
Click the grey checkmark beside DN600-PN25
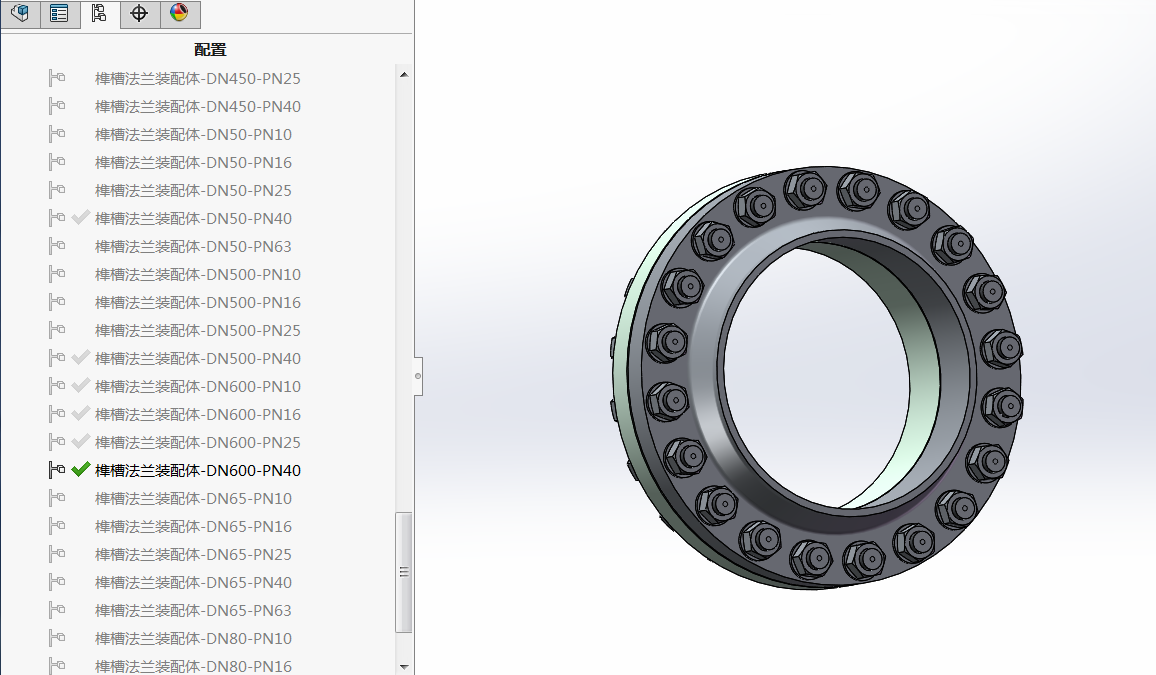tap(81, 441)
